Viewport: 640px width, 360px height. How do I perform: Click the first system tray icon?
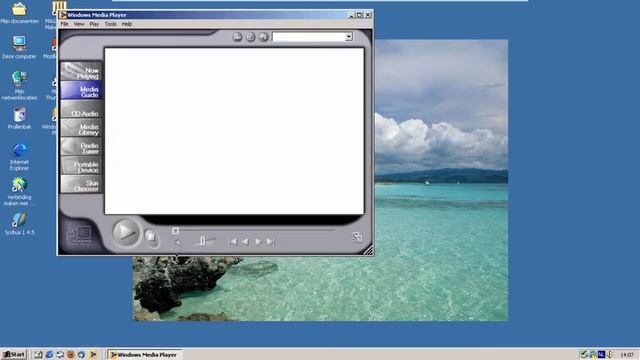point(584,355)
